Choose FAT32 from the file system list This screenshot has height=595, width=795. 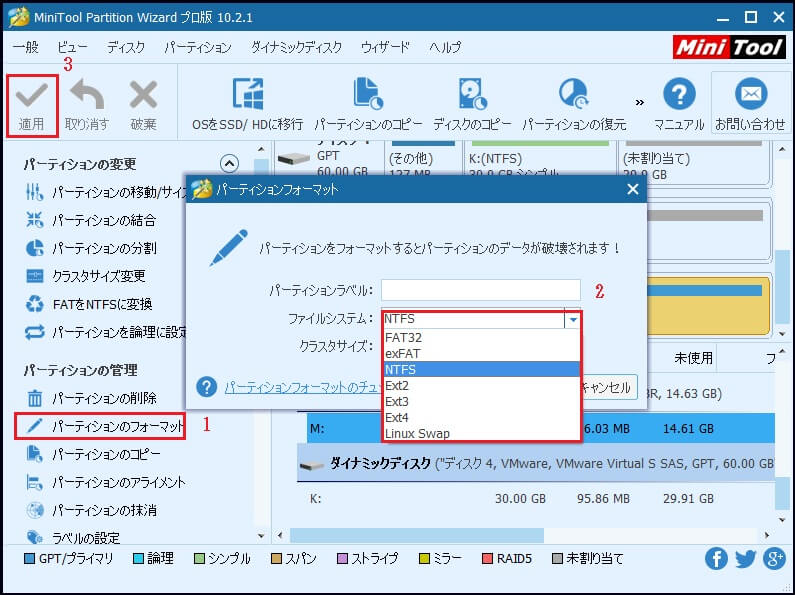tap(404, 338)
